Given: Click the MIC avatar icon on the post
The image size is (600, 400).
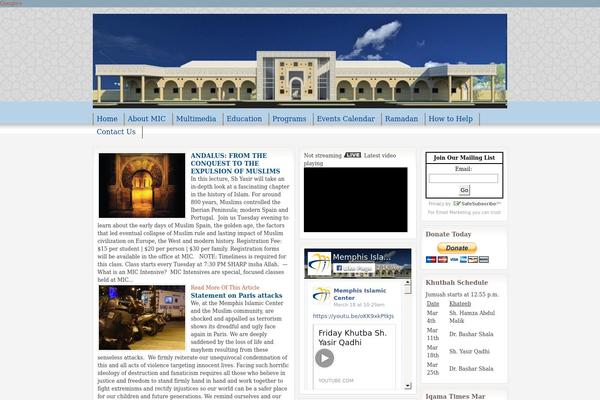Looking at the screenshot, I should click(321, 295).
